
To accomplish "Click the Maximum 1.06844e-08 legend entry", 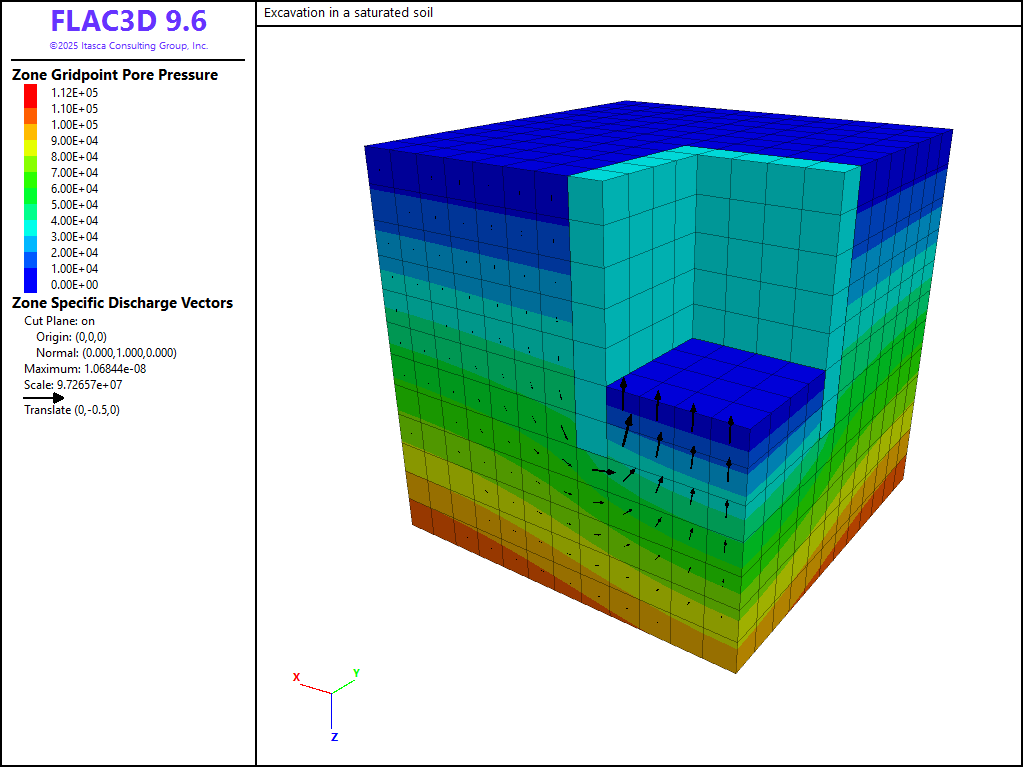I will (x=85, y=368).
